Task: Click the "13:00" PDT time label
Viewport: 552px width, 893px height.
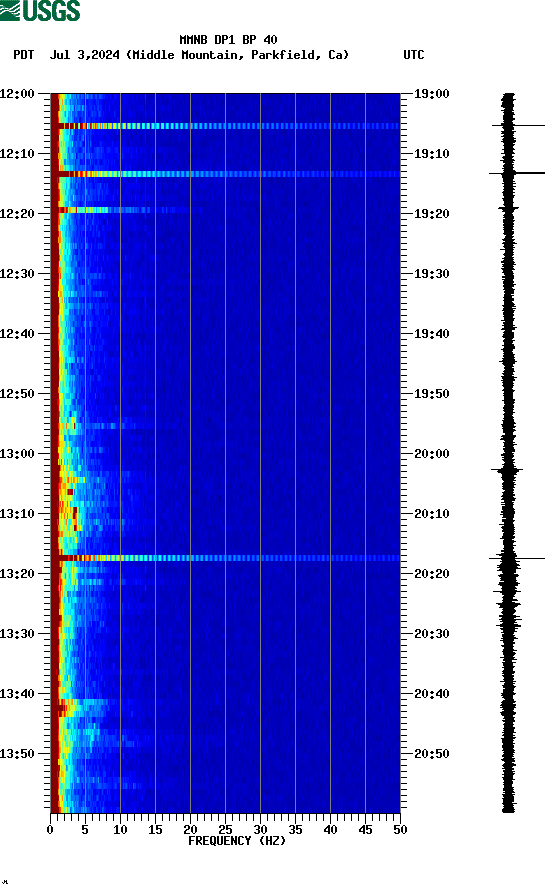Action: (17, 454)
